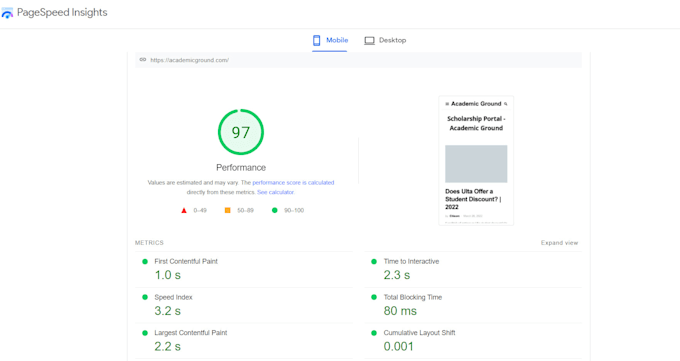
Task: Open the PageSpeed Insights title text
Action: point(62,13)
